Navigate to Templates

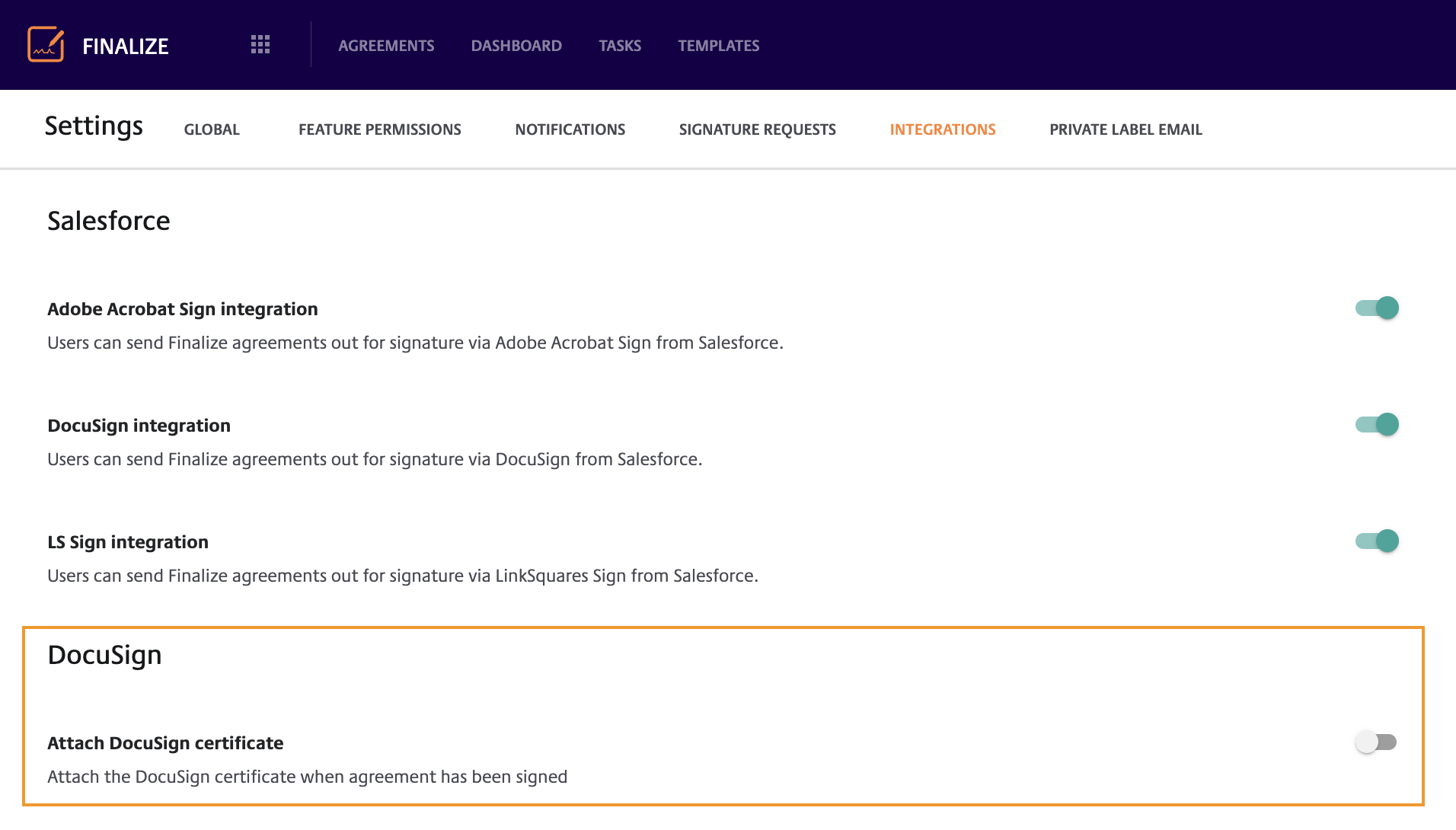coord(718,46)
